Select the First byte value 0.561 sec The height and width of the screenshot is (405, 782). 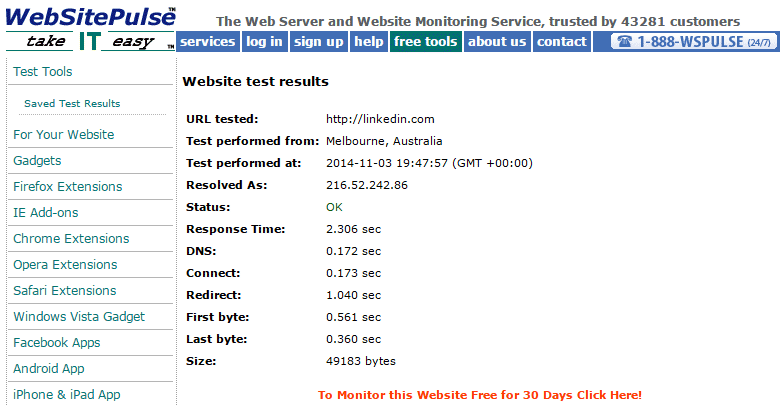coord(354,317)
